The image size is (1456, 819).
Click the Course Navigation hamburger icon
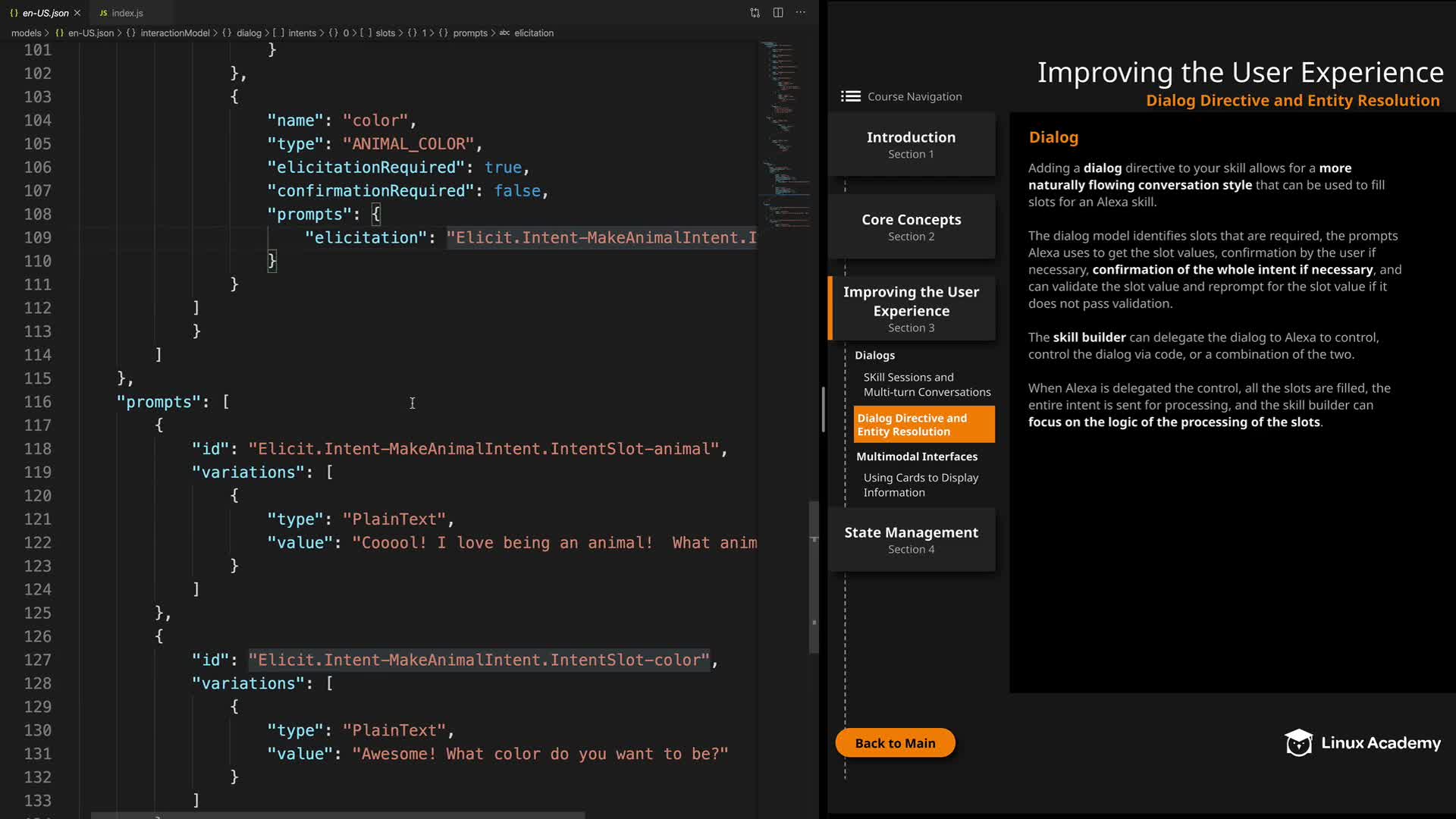(850, 96)
